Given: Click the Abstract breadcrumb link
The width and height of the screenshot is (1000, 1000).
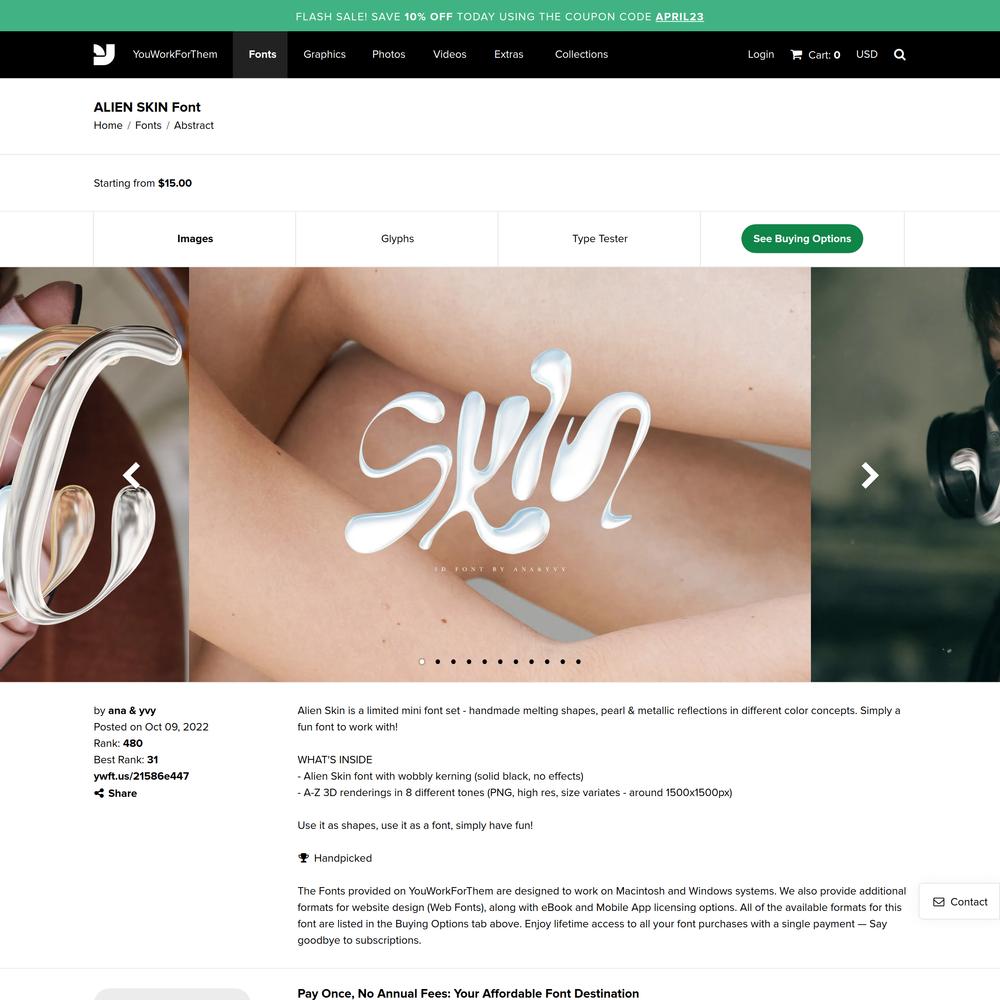Looking at the screenshot, I should pyautogui.click(x=194, y=126).
